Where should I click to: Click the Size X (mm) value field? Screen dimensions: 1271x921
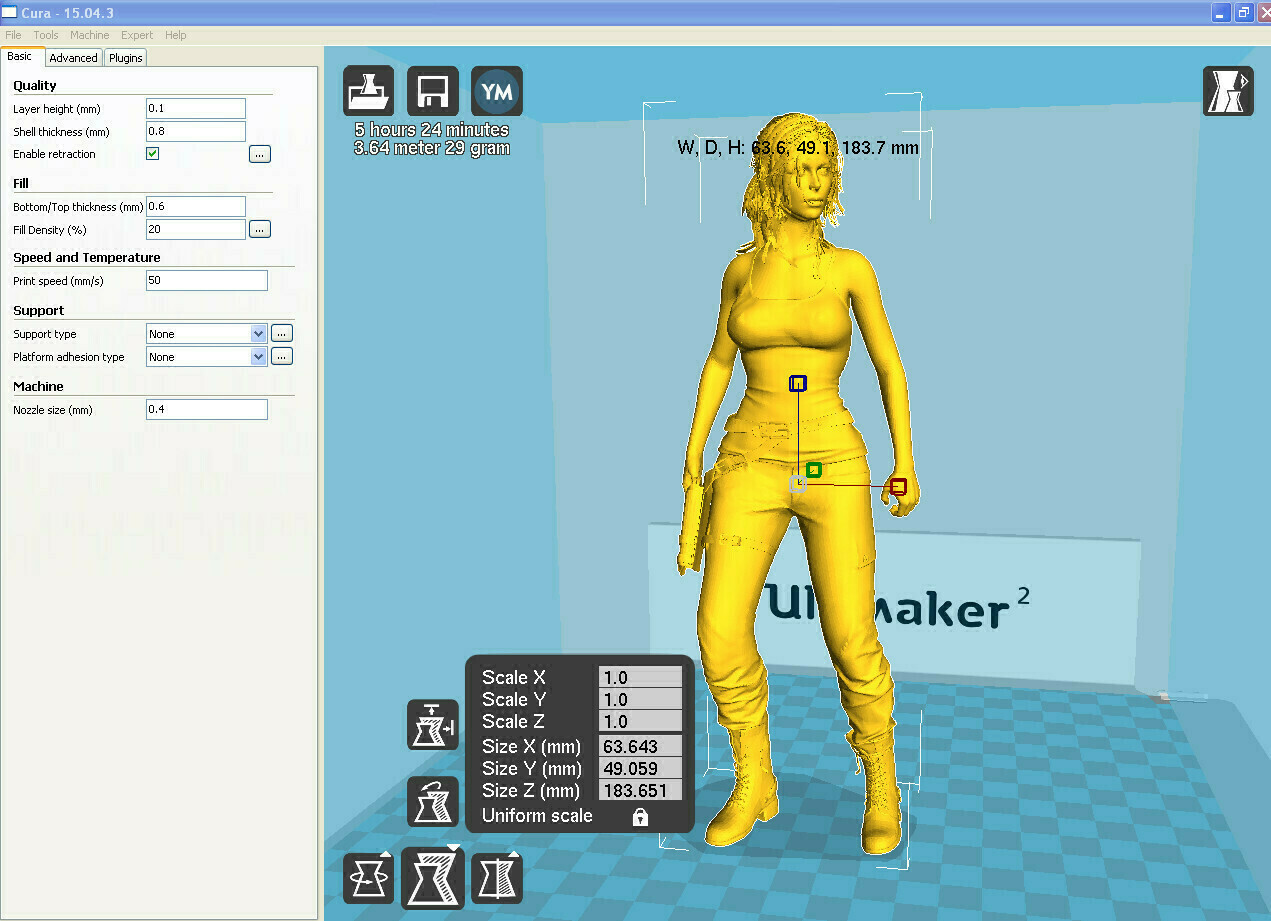[x=640, y=746]
